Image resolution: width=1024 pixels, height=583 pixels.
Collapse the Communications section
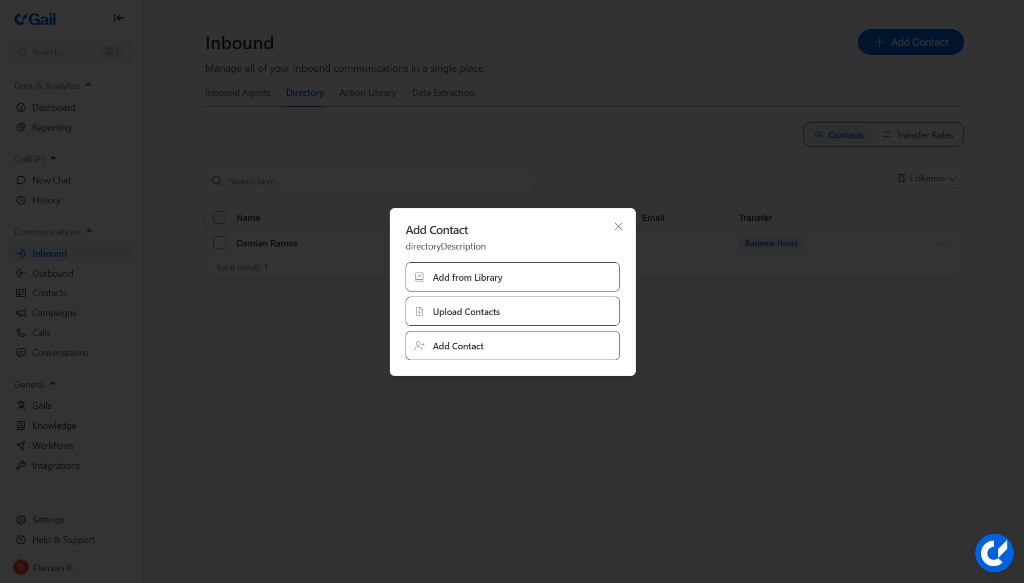coord(89,231)
